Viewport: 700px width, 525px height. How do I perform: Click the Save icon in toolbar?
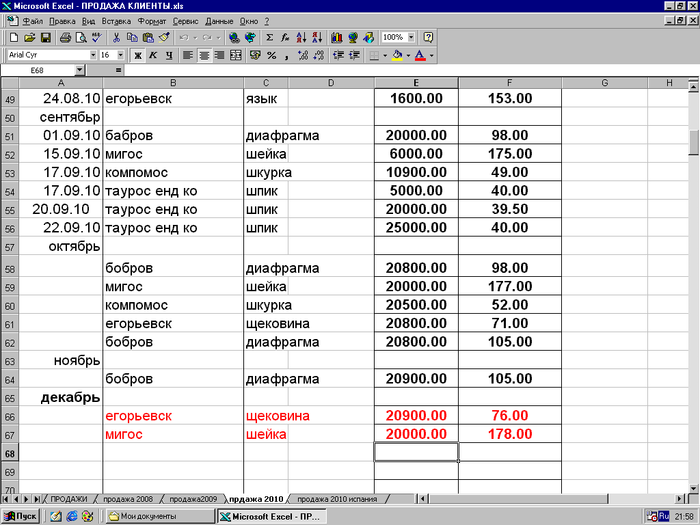[x=45, y=37]
